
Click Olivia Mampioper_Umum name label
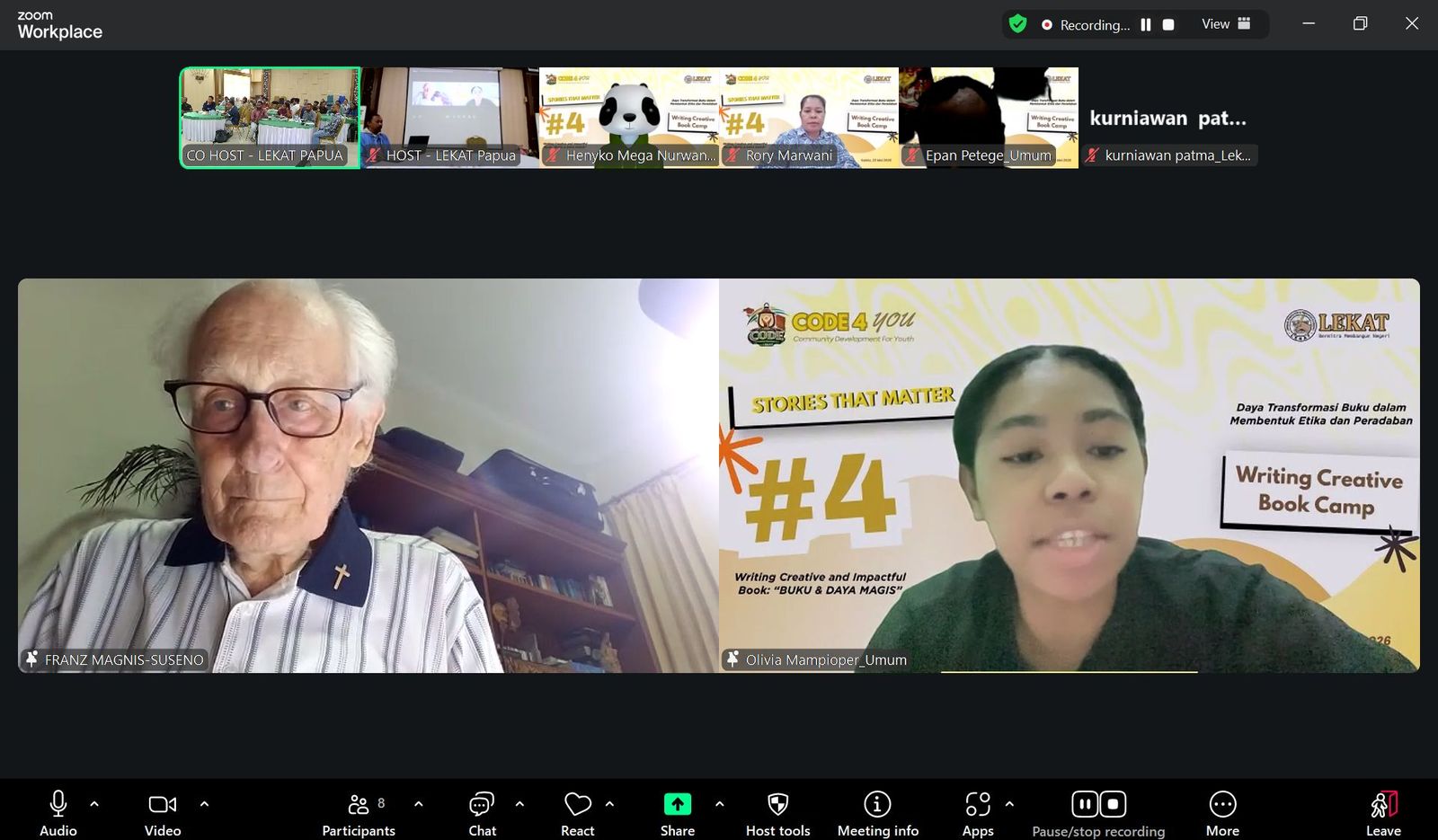click(826, 660)
